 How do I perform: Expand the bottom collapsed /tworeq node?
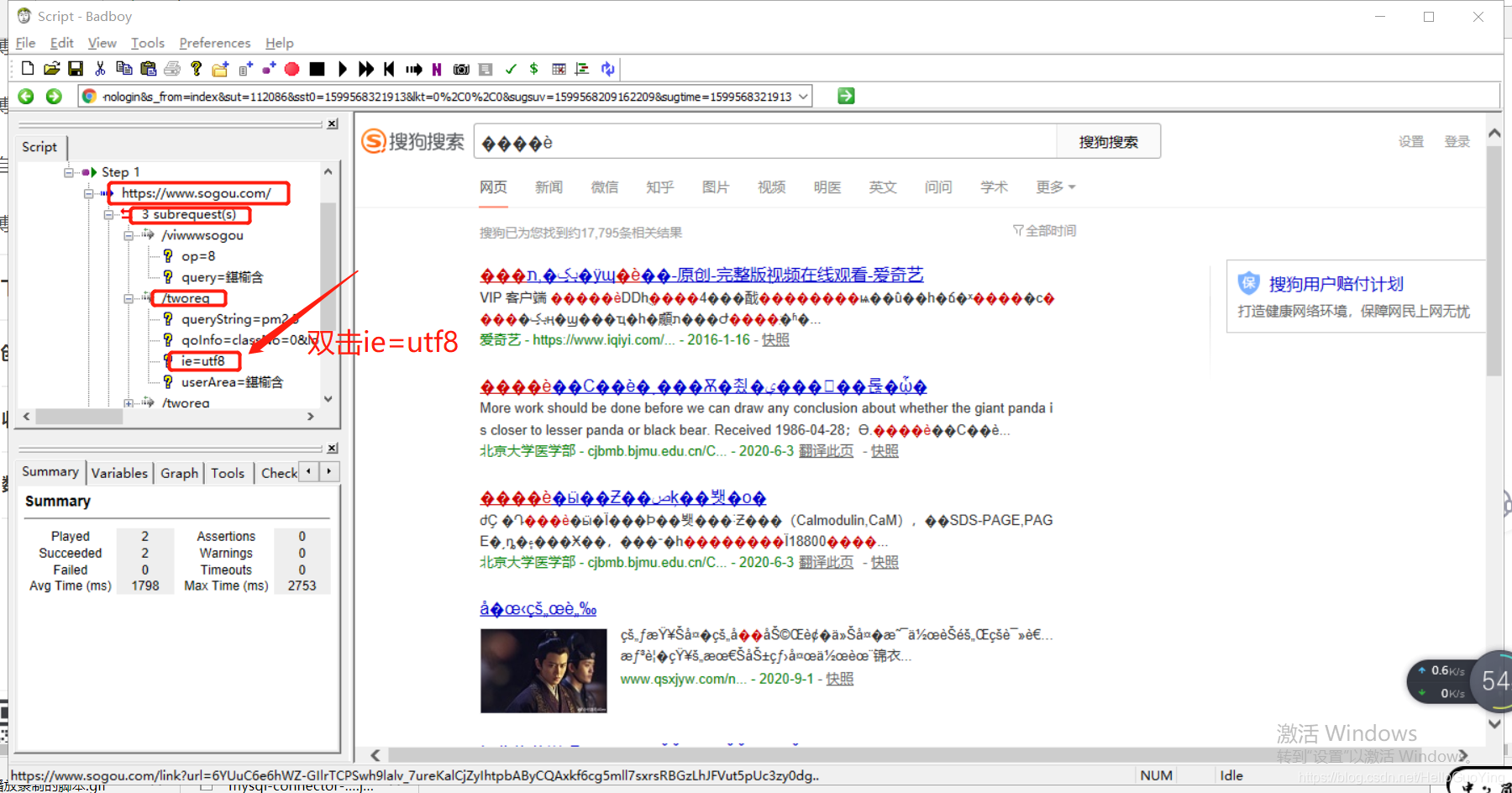point(129,403)
